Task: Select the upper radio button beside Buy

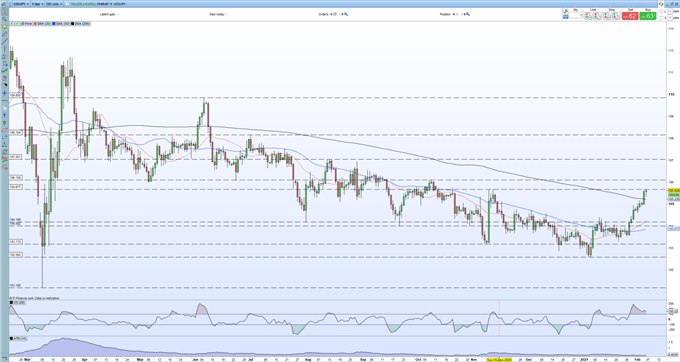Action: pyautogui.click(x=661, y=12)
